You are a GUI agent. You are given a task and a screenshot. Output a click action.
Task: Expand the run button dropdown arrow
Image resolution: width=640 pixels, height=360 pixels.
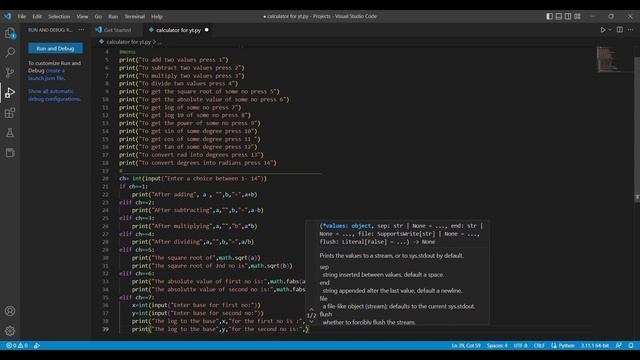point(610,30)
